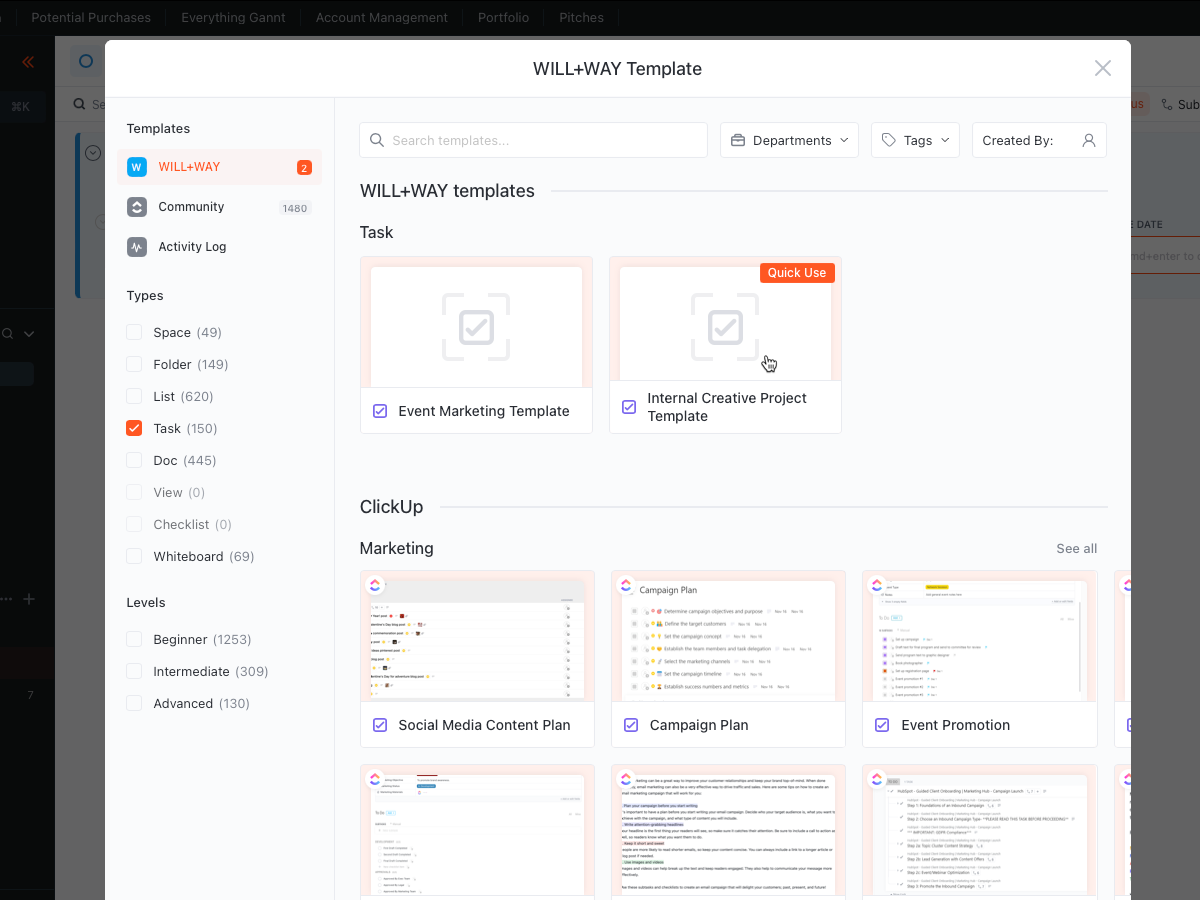
Task: Click task icon beside Event Promotion
Action: pyautogui.click(x=882, y=725)
